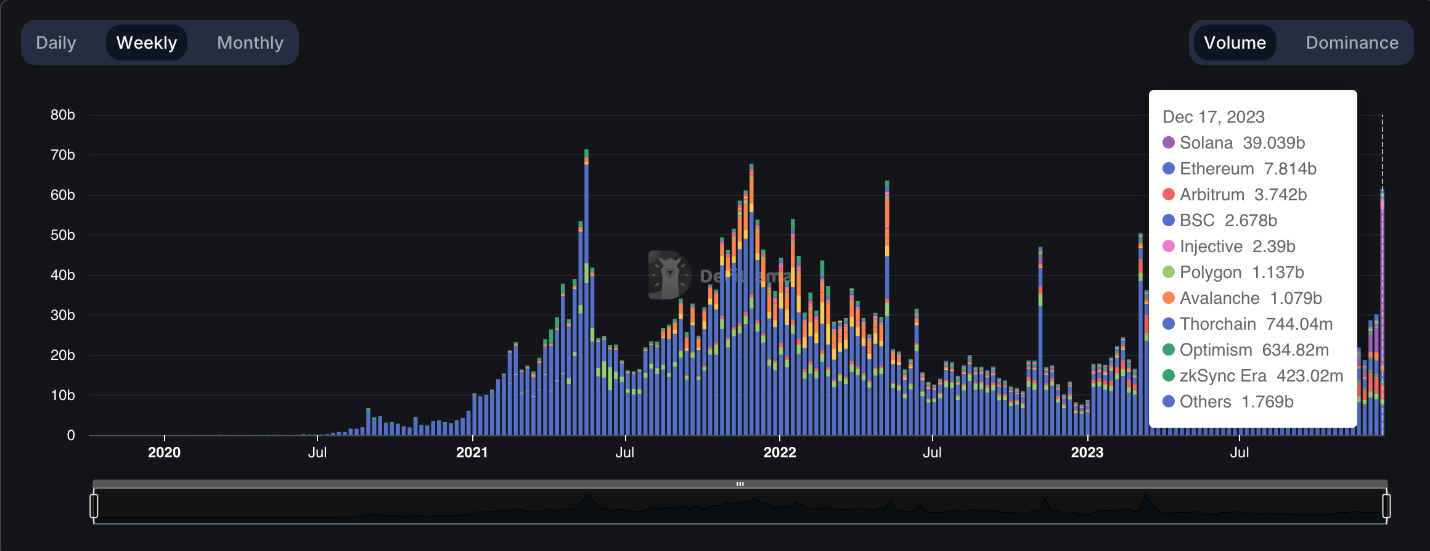1430x551 pixels.
Task: Click the Injective 2.39b tooltip value
Action: tap(1274, 247)
